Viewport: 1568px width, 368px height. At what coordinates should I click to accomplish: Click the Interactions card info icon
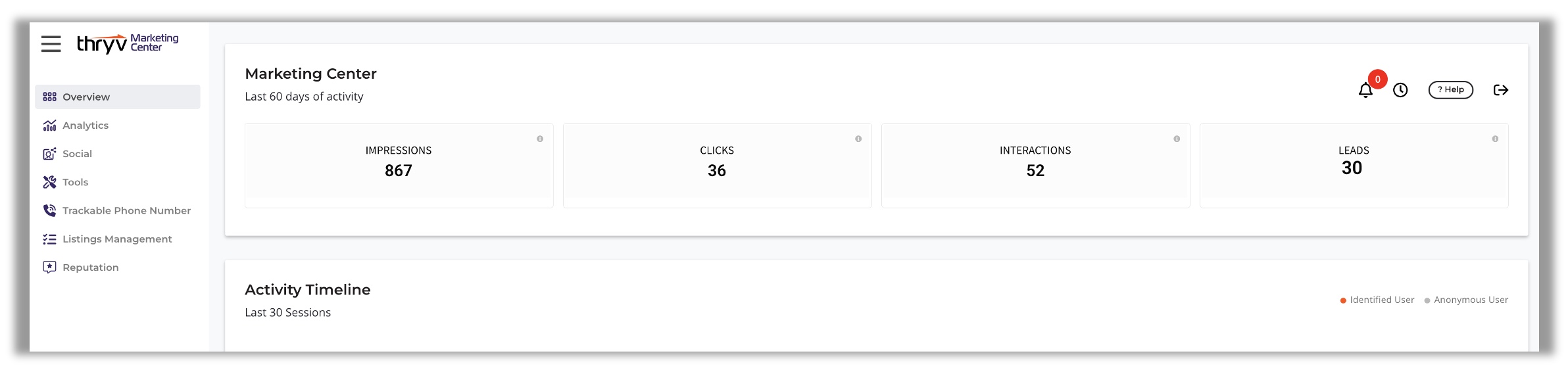1177,139
